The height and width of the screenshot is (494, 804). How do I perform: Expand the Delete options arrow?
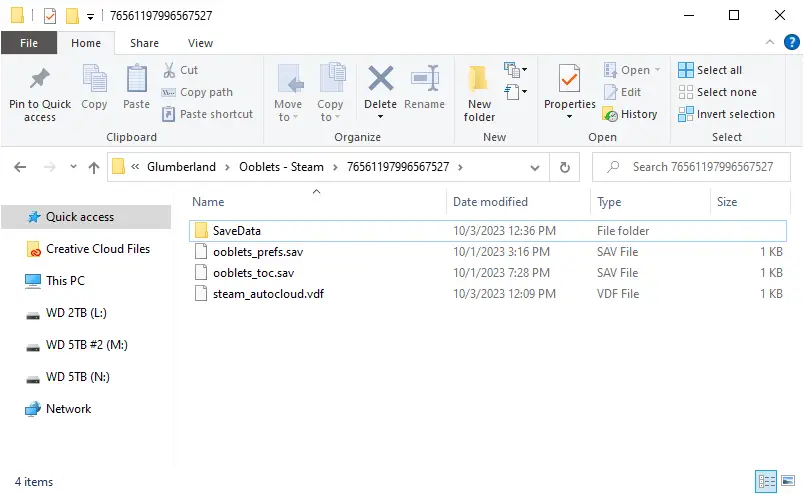(380, 117)
